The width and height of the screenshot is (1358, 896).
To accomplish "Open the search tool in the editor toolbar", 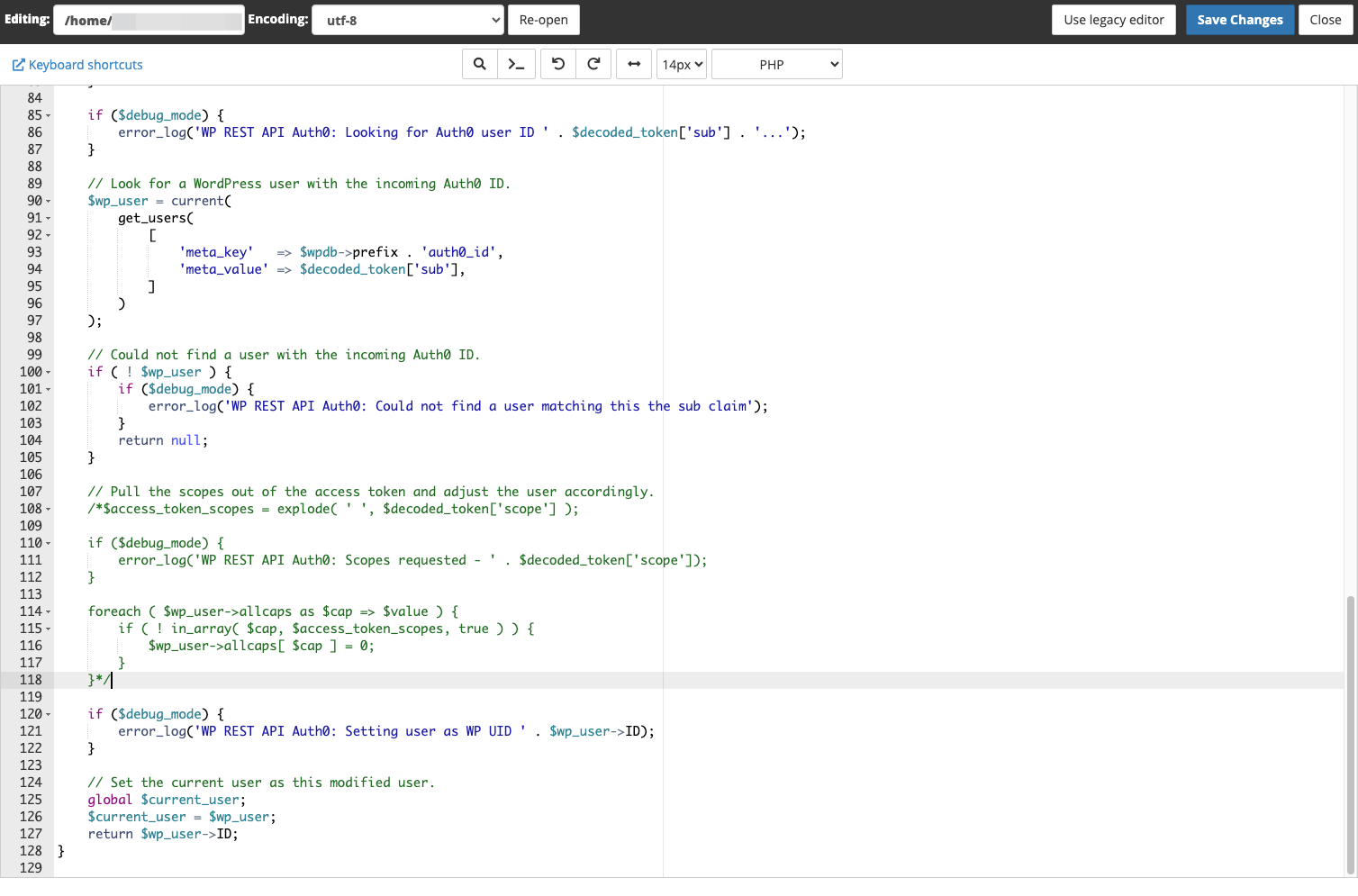I will [480, 64].
